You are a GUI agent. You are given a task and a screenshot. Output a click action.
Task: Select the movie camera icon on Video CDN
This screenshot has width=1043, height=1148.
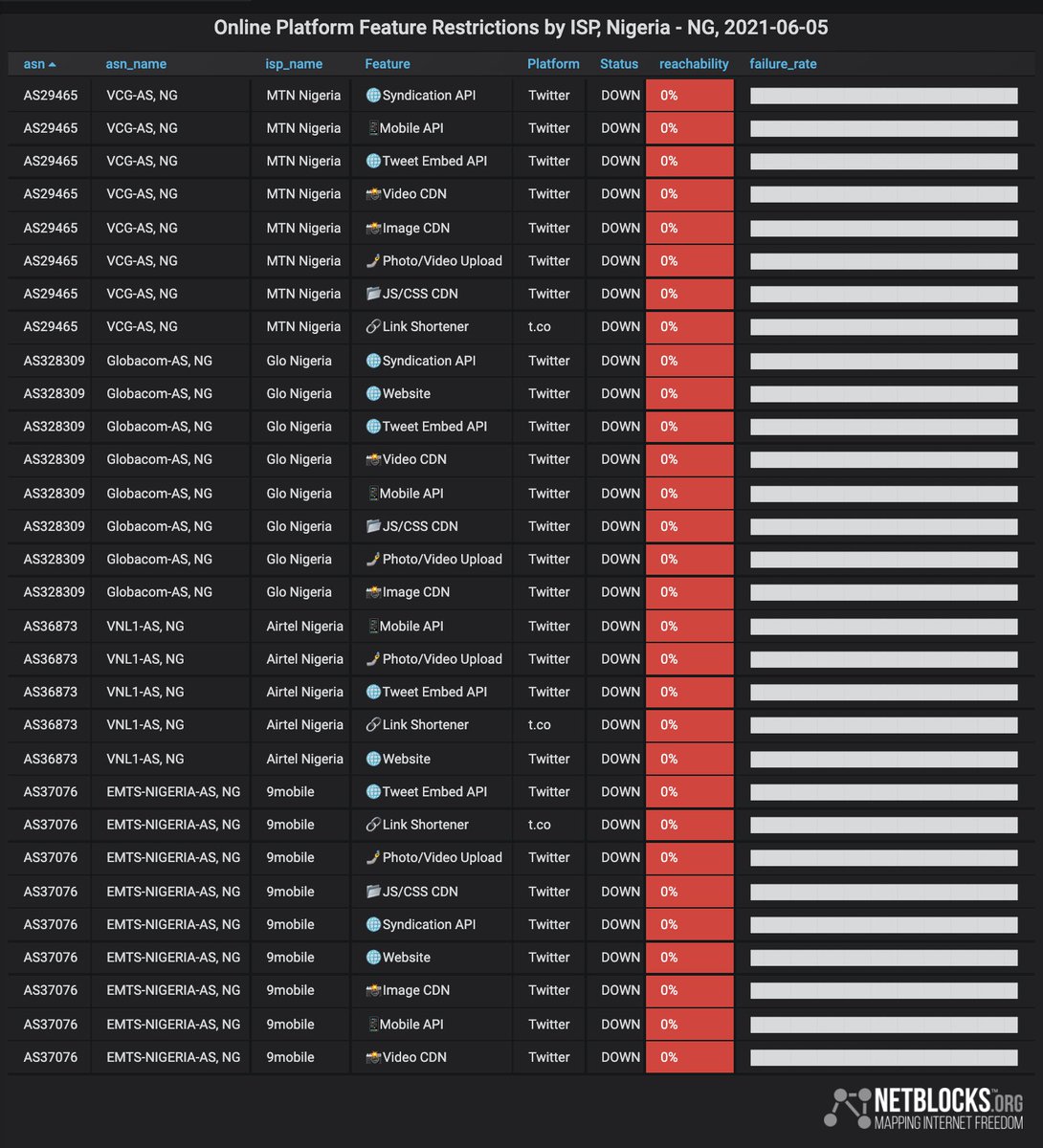tap(372, 193)
